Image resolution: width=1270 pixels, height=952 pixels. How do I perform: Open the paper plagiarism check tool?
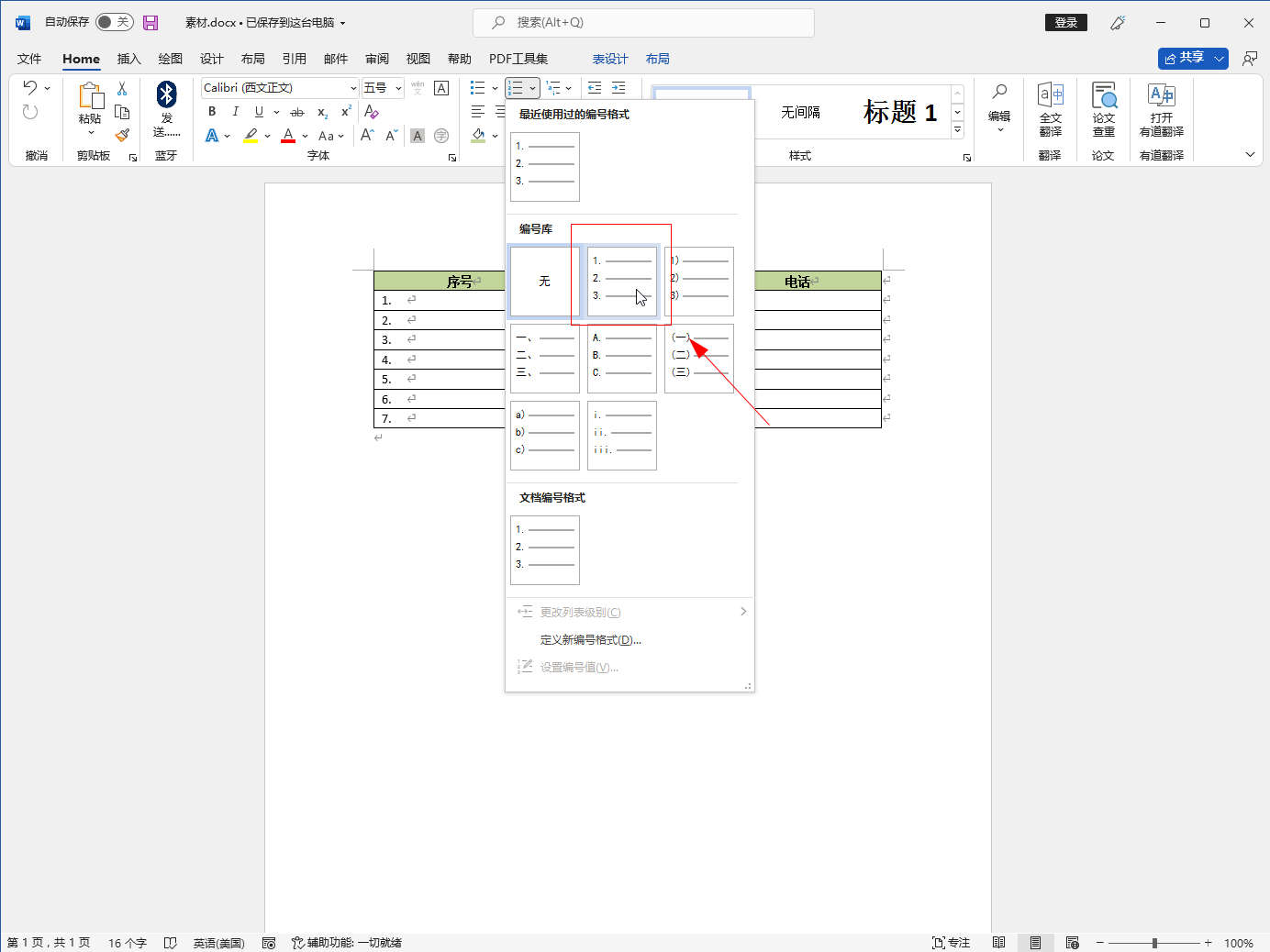click(x=1104, y=109)
